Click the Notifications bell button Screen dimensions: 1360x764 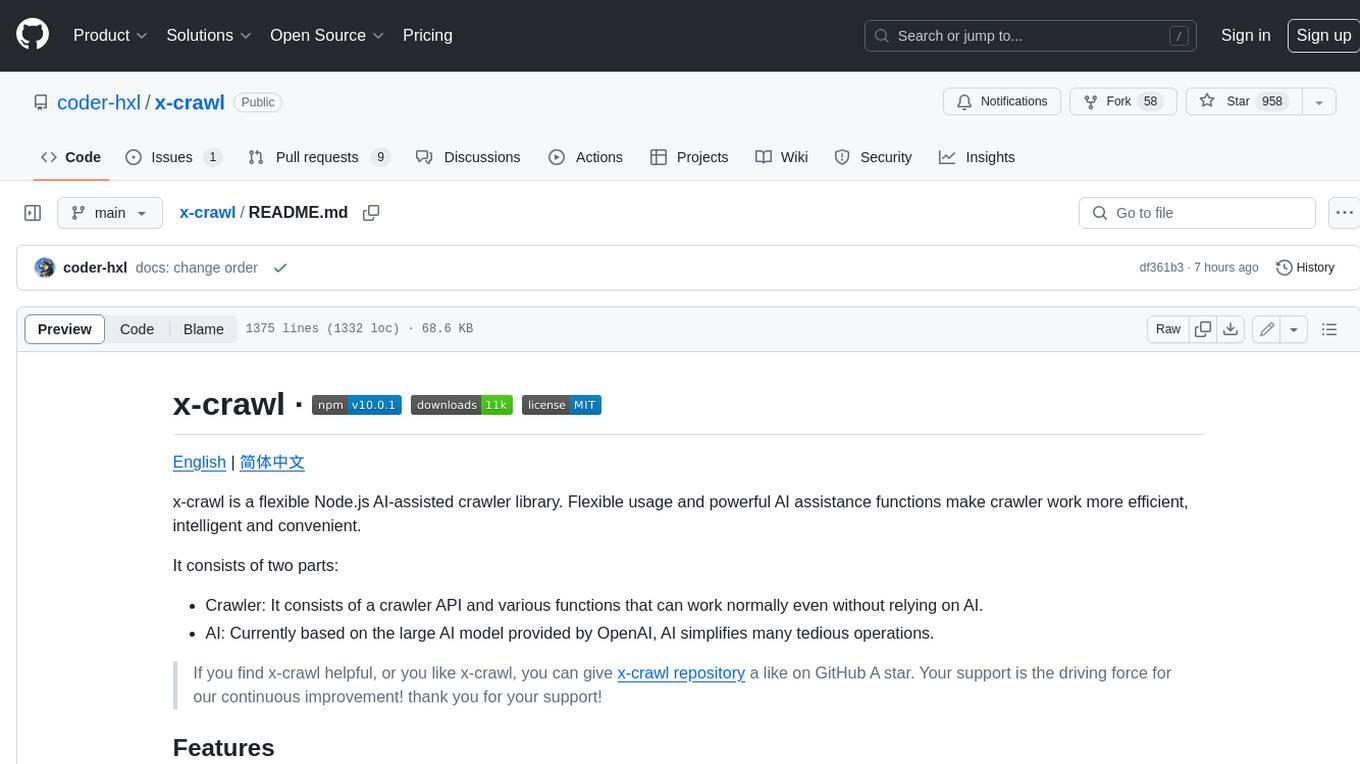[x=1002, y=102]
